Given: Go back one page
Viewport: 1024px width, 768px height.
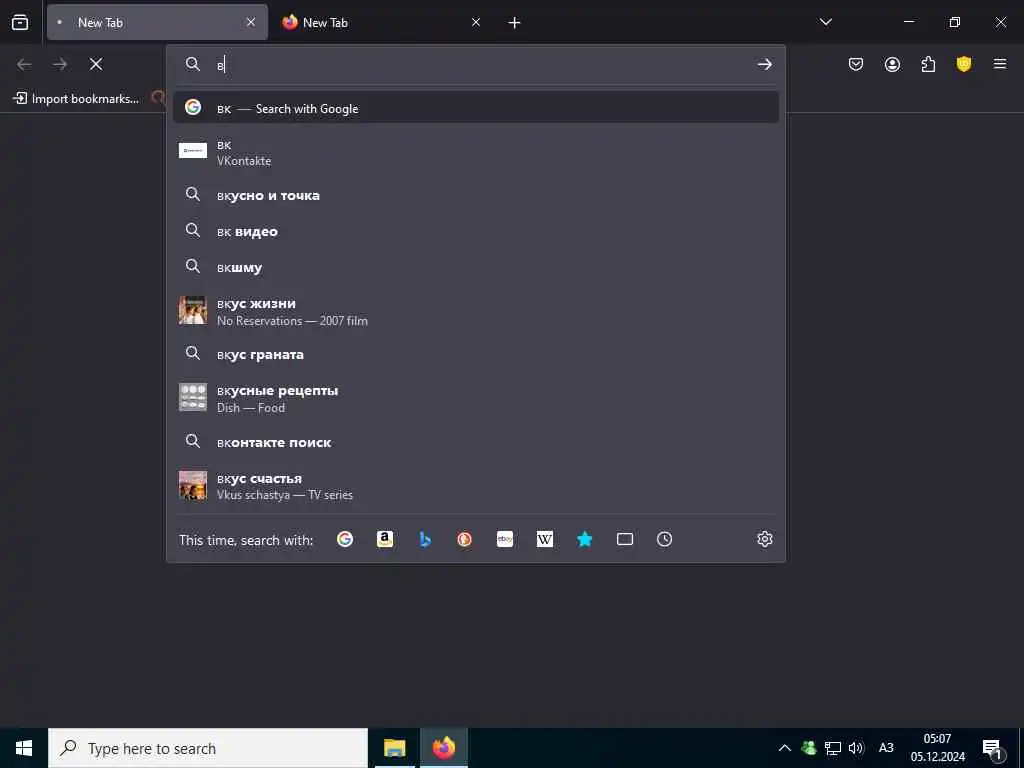Looking at the screenshot, I should coord(24,64).
